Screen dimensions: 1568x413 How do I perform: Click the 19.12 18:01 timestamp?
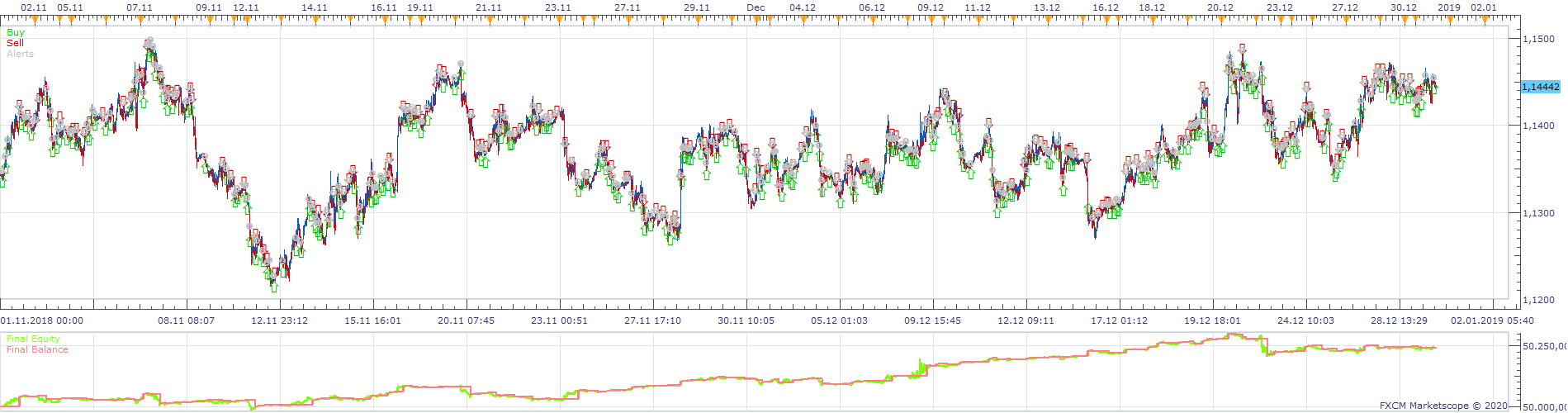coord(1213,320)
